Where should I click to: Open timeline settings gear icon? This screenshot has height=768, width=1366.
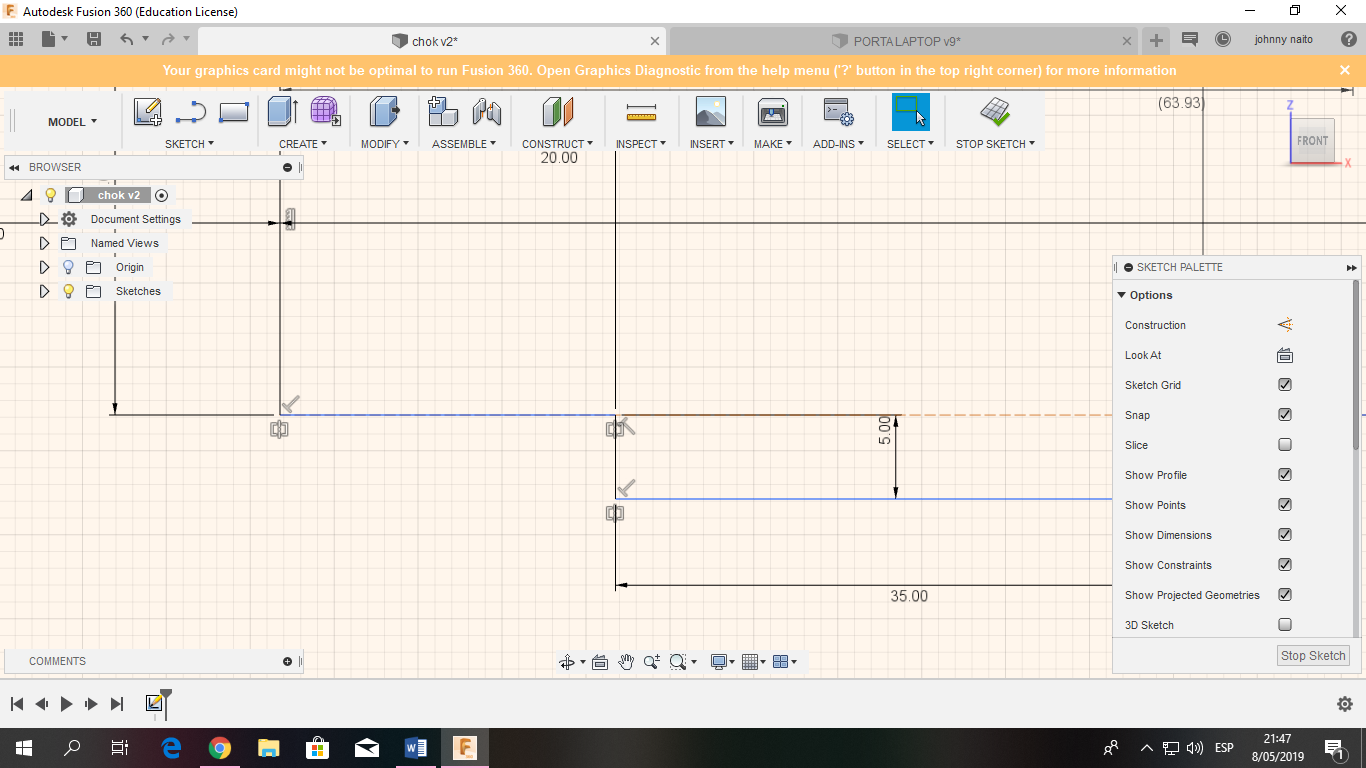pos(1345,704)
